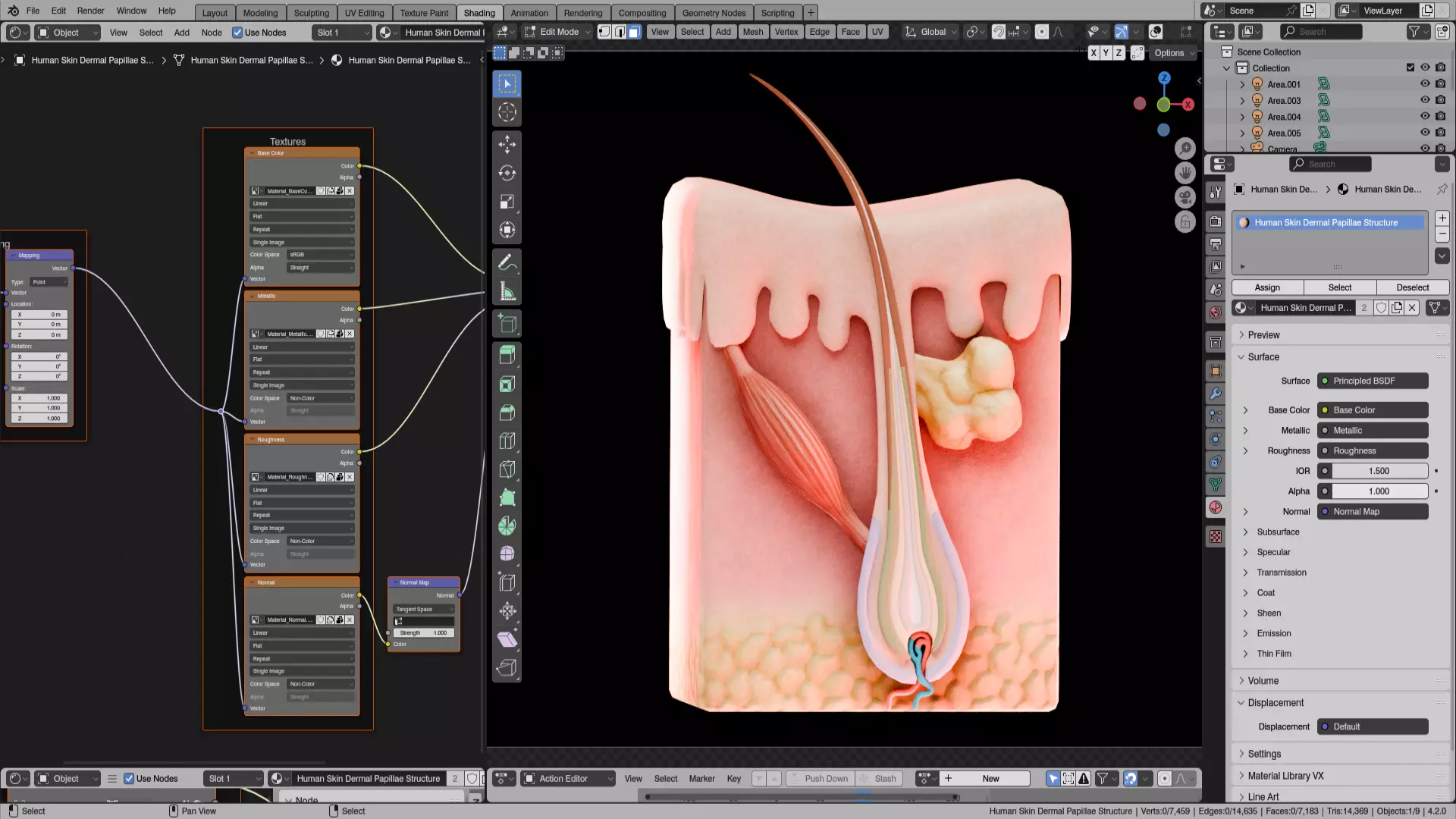This screenshot has width=1456, height=819.
Task: Select the Rip Region tool
Action: point(507,669)
